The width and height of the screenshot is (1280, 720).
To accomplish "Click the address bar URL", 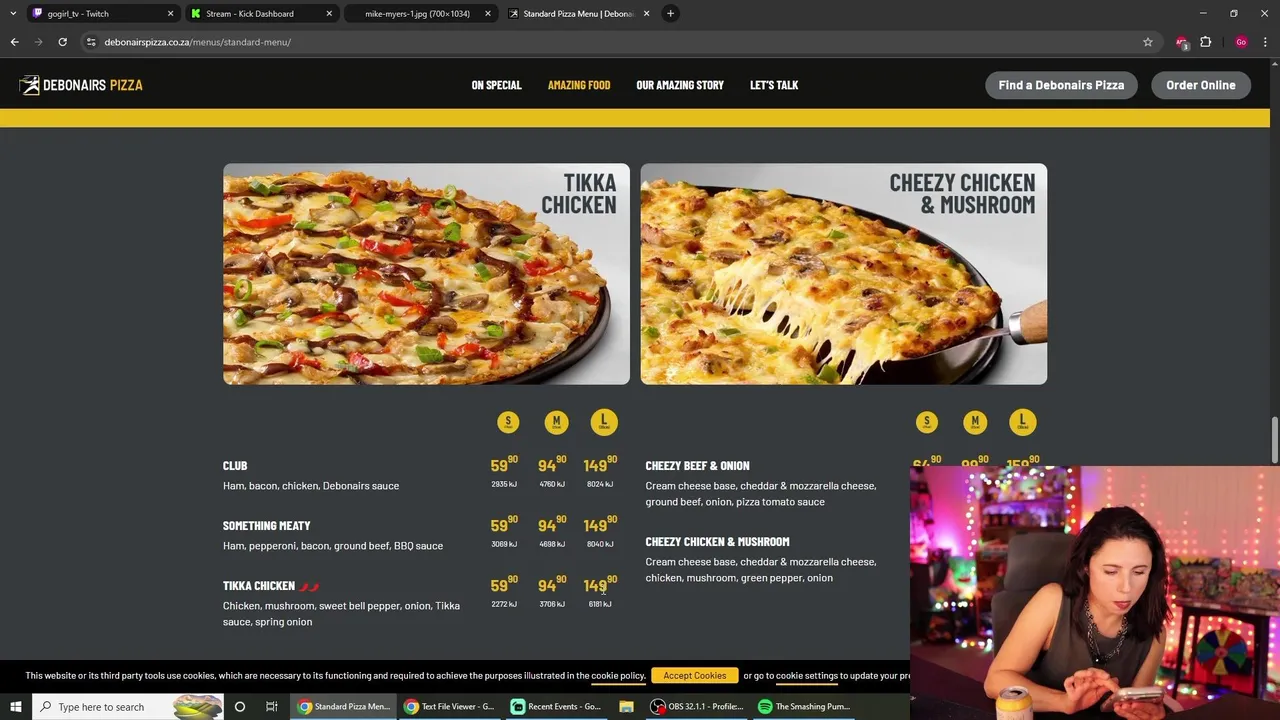I will [x=198, y=42].
